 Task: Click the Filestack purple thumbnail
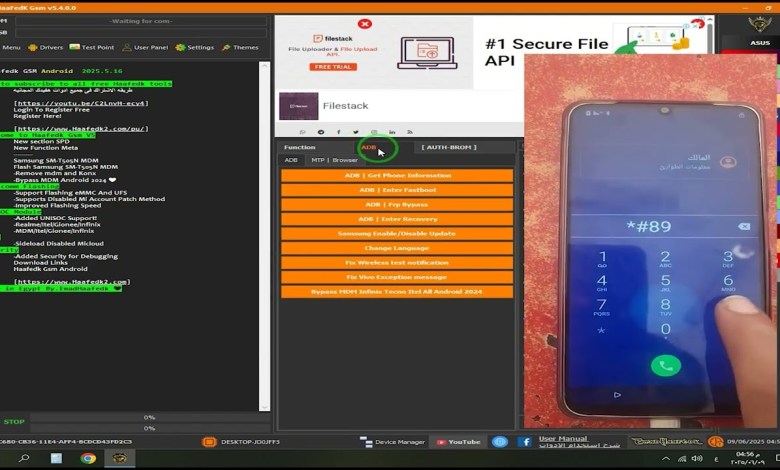click(298, 106)
